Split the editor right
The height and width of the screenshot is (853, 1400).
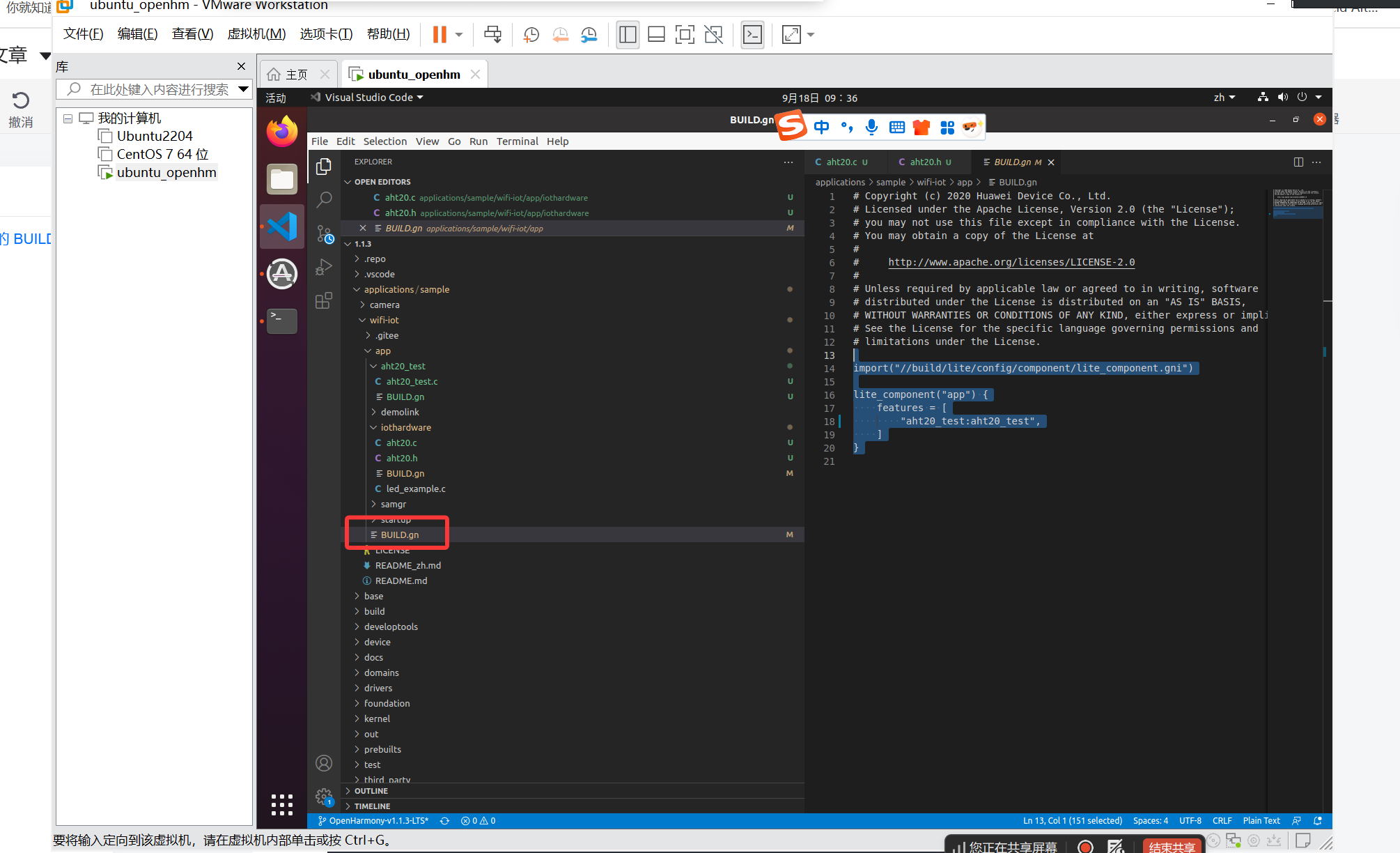(1298, 162)
